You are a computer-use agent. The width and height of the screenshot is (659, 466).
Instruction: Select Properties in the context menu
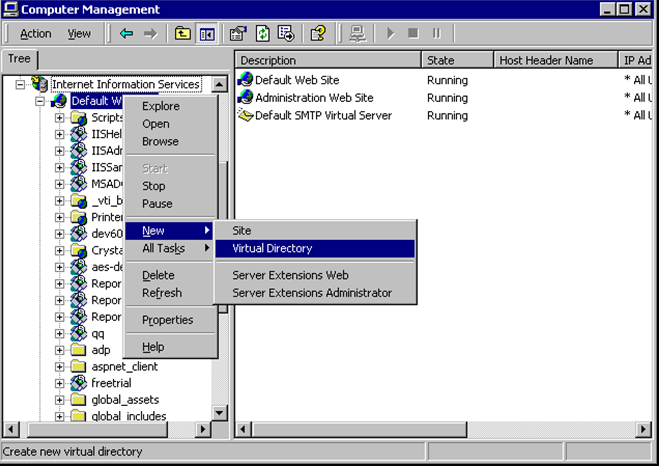click(167, 320)
